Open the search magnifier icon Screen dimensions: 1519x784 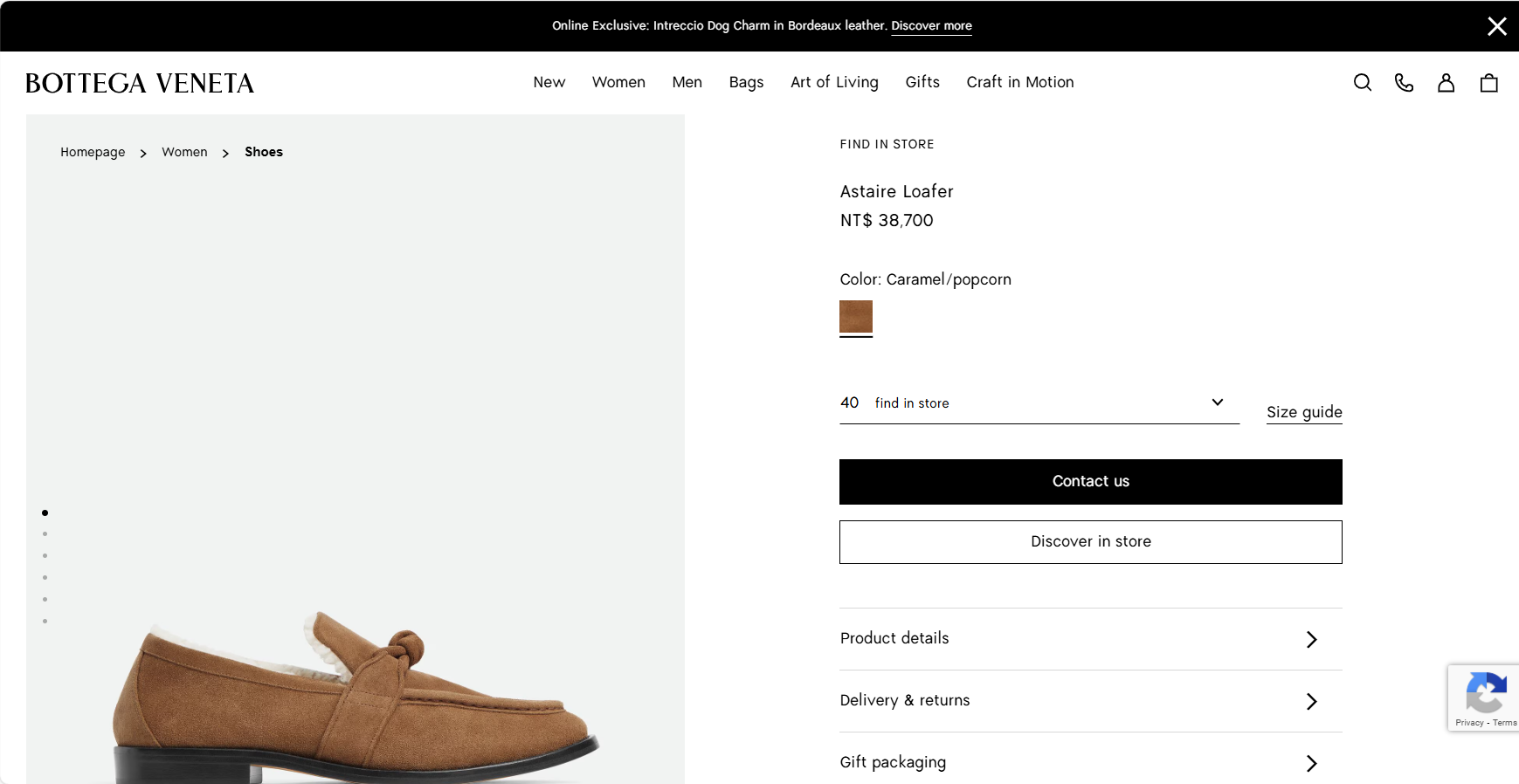[x=1362, y=83]
